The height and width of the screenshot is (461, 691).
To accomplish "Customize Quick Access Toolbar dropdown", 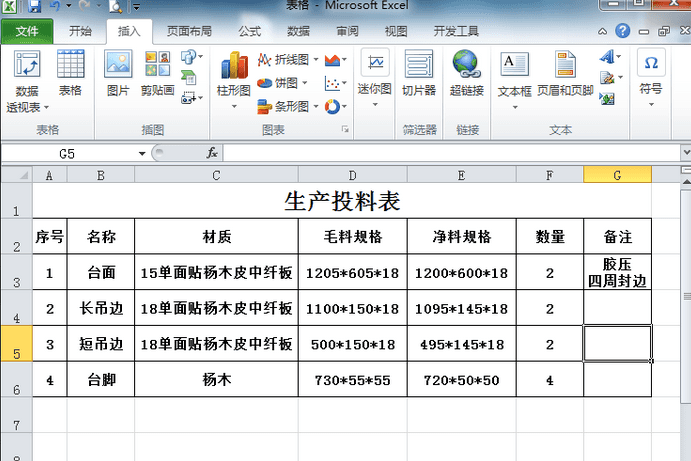I will (x=136, y=7).
